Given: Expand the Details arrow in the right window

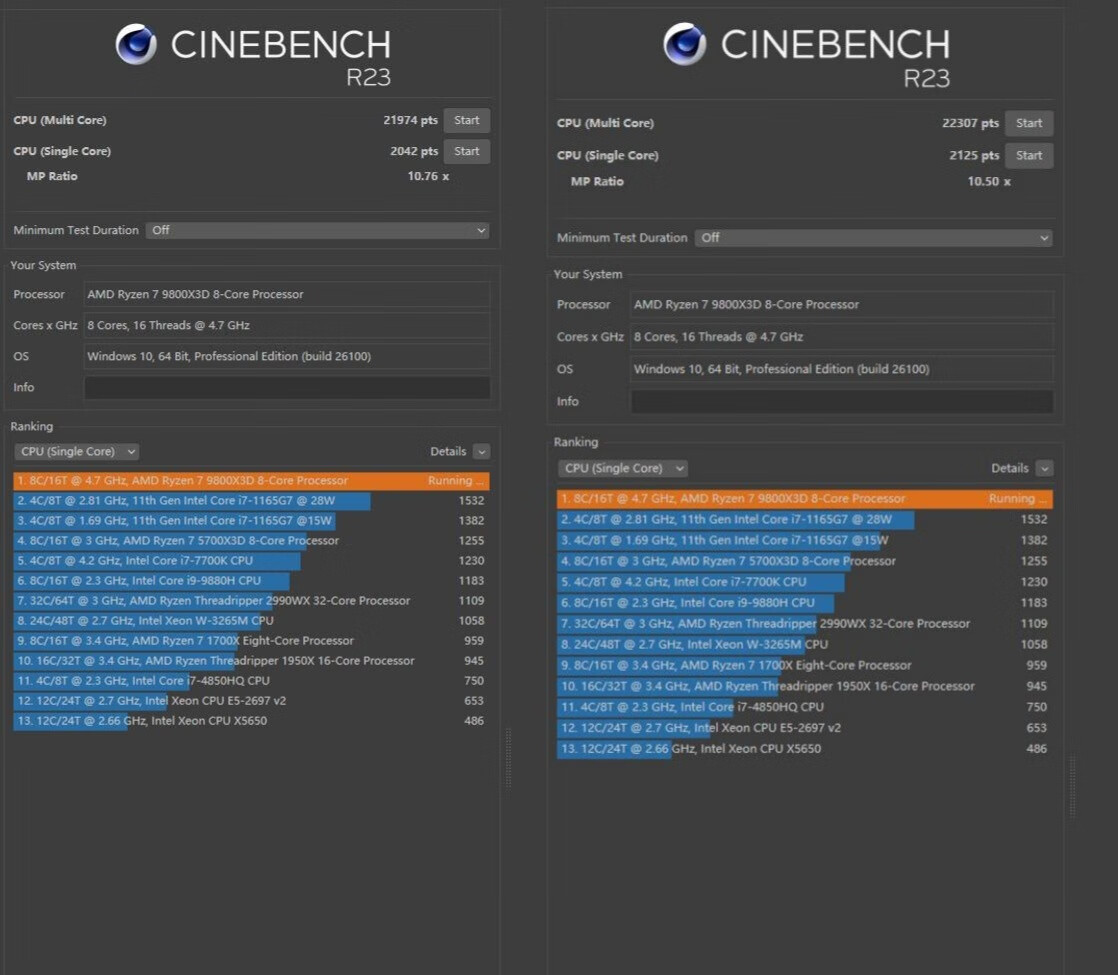Looking at the screenshot, I should point(1045,469).
